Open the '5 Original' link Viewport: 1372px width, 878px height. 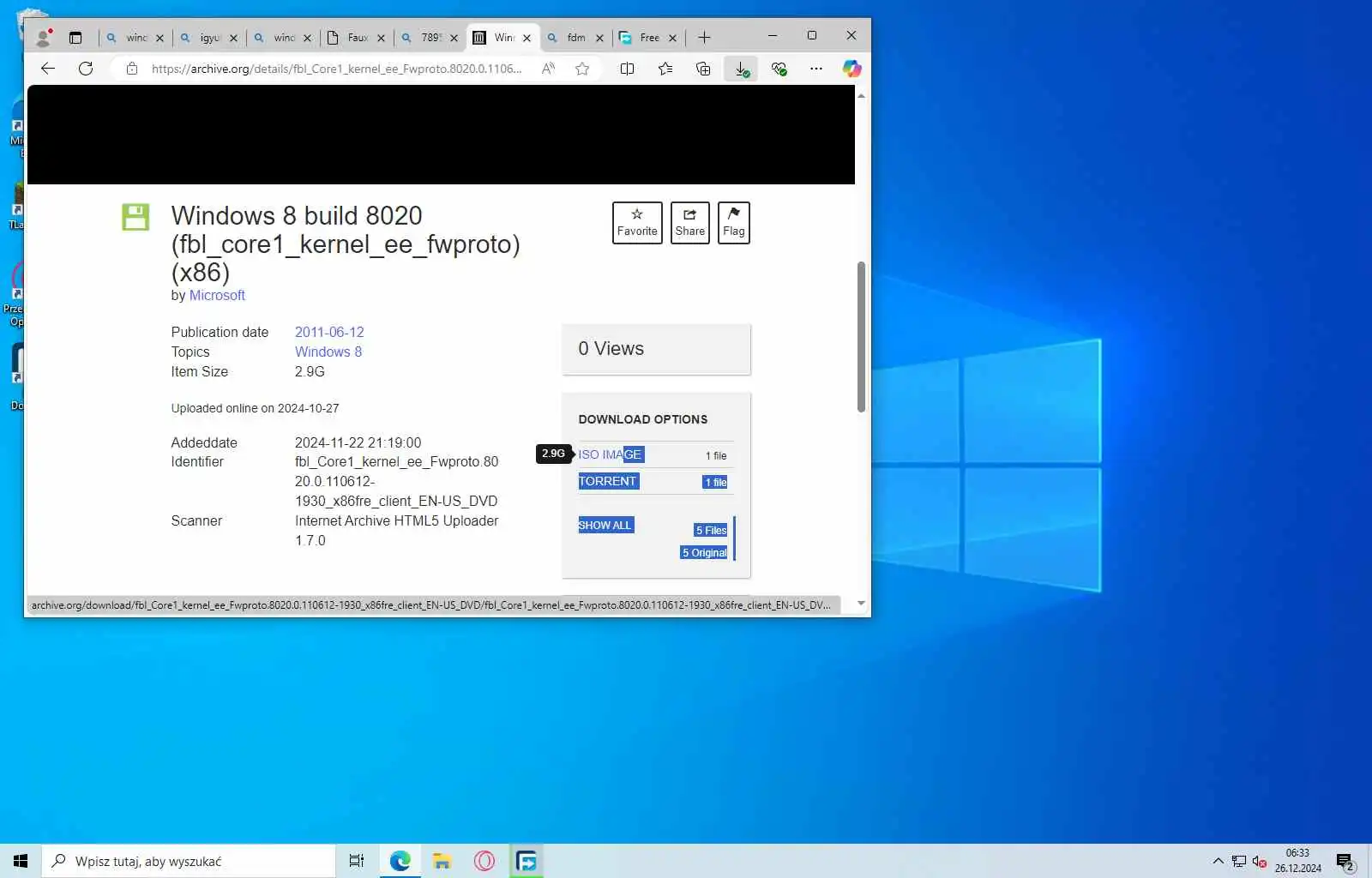click(x=704, y=552)
